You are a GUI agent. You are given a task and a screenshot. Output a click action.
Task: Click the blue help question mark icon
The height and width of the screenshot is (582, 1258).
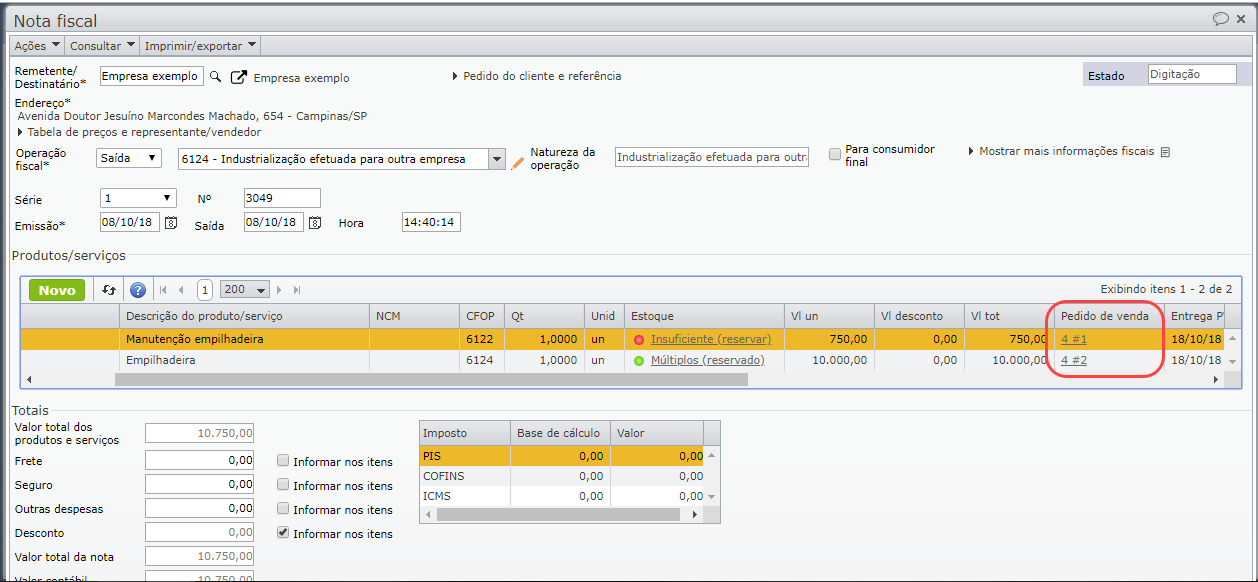(x=138, y=290)
